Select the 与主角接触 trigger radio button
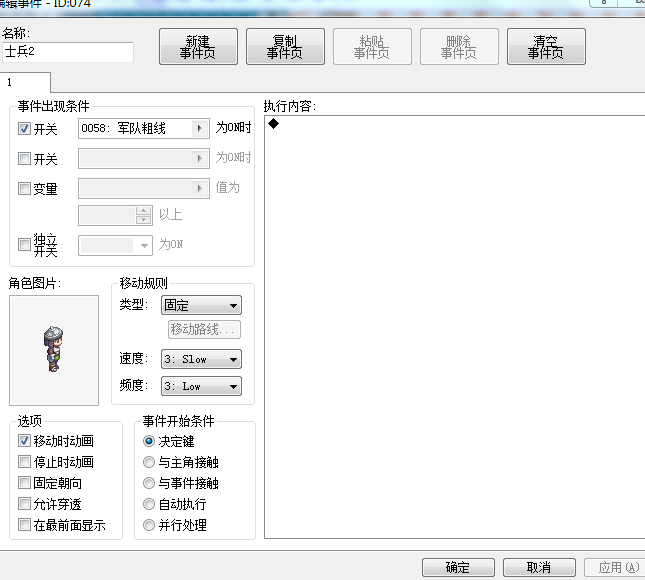Image resolution: width=645 pixels, height=580 pixels. point(148,462)
